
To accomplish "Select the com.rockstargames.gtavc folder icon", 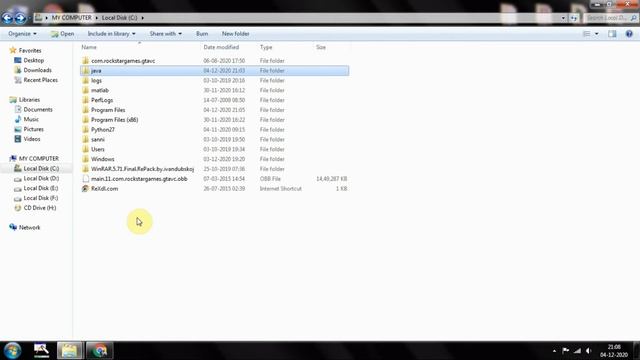I will point(85,61).
